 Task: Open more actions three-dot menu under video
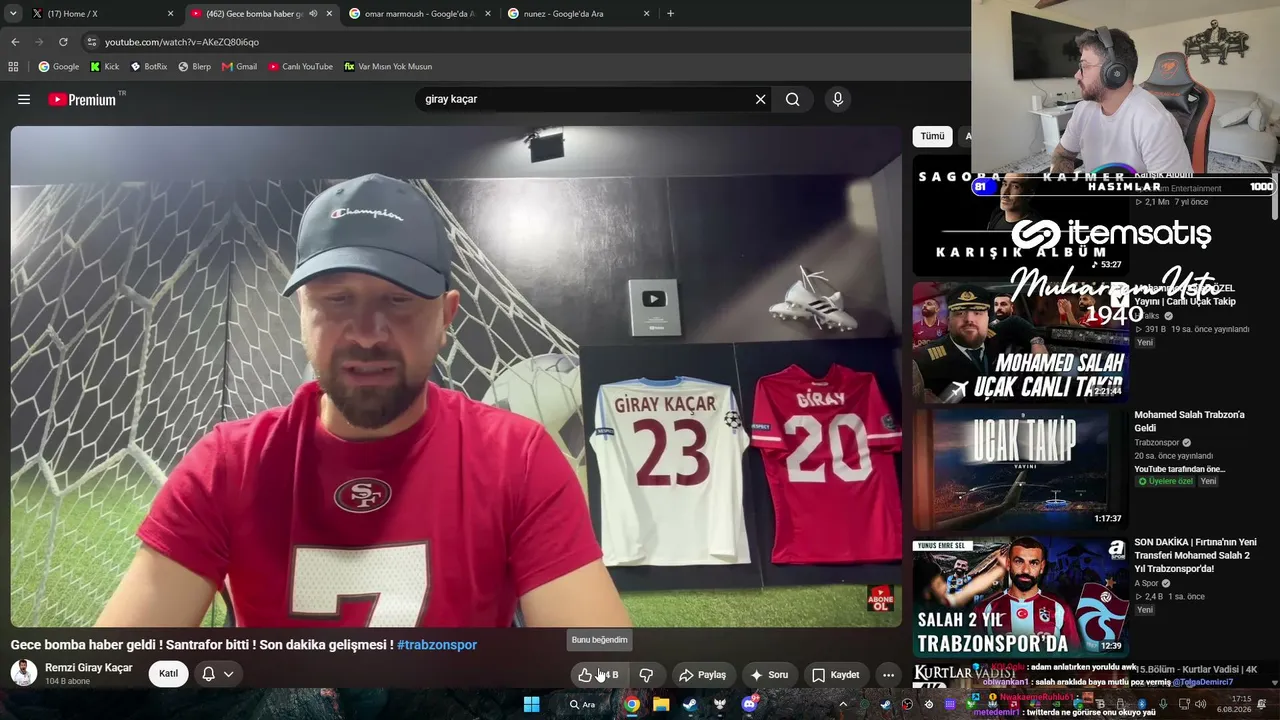(888, 675)
